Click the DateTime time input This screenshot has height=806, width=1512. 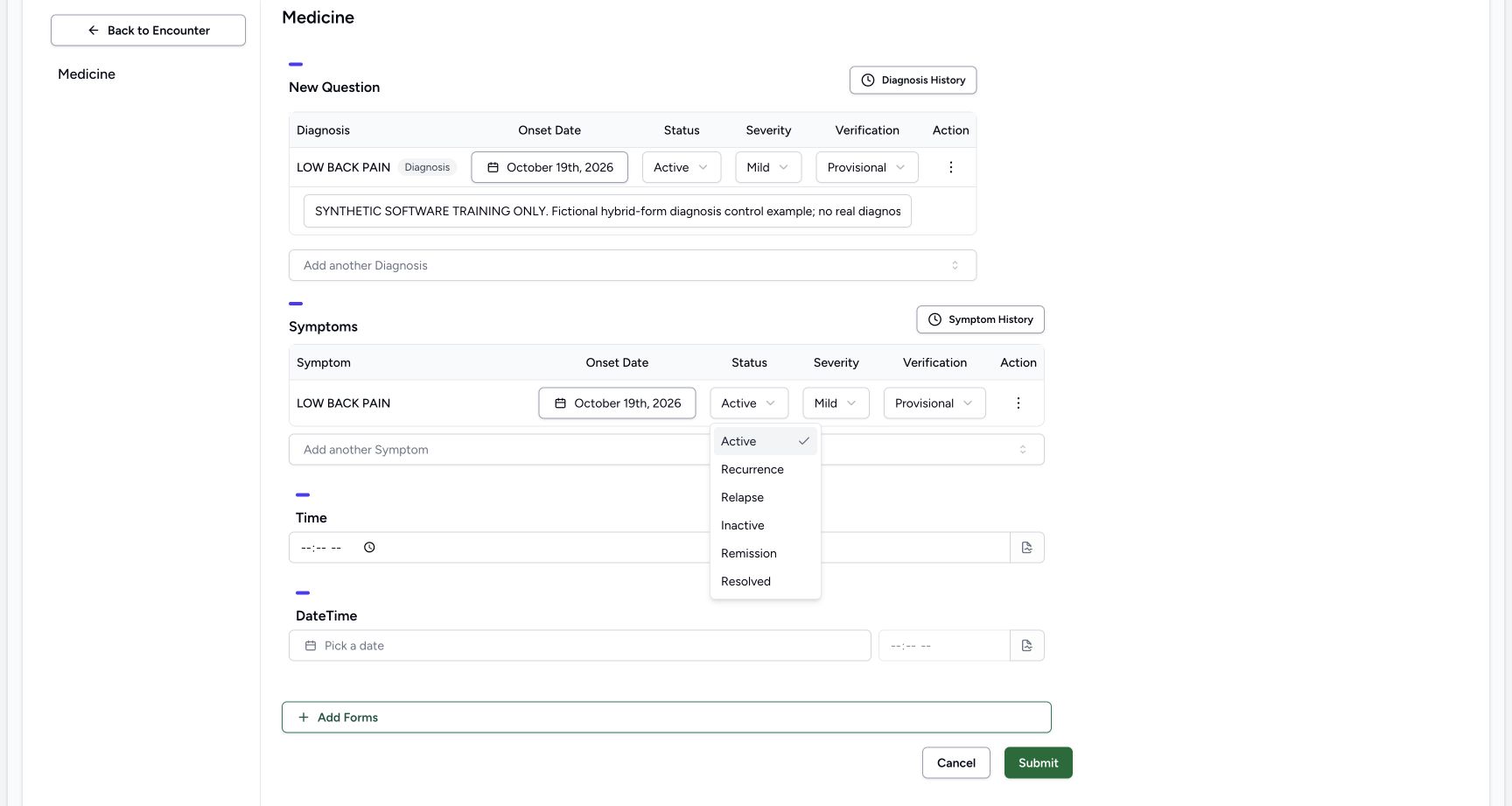click(x=944, y=646)
